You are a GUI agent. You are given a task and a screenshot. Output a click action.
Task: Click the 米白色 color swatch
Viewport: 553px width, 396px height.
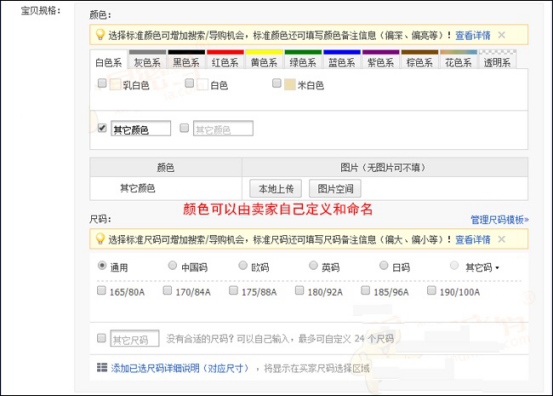click(290, 85)
